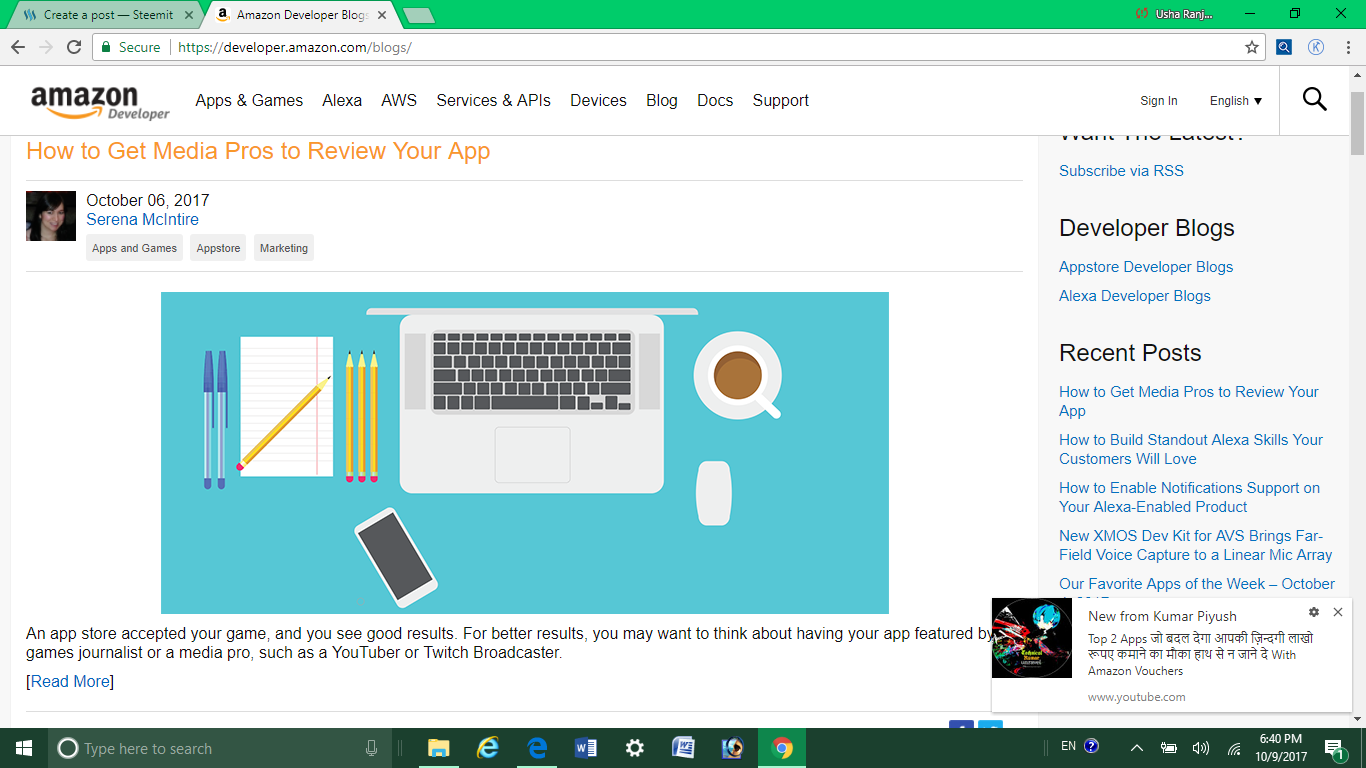Open the Services & APIs nav menu
The image size is (1366, 768).
[x=494, y=100]
